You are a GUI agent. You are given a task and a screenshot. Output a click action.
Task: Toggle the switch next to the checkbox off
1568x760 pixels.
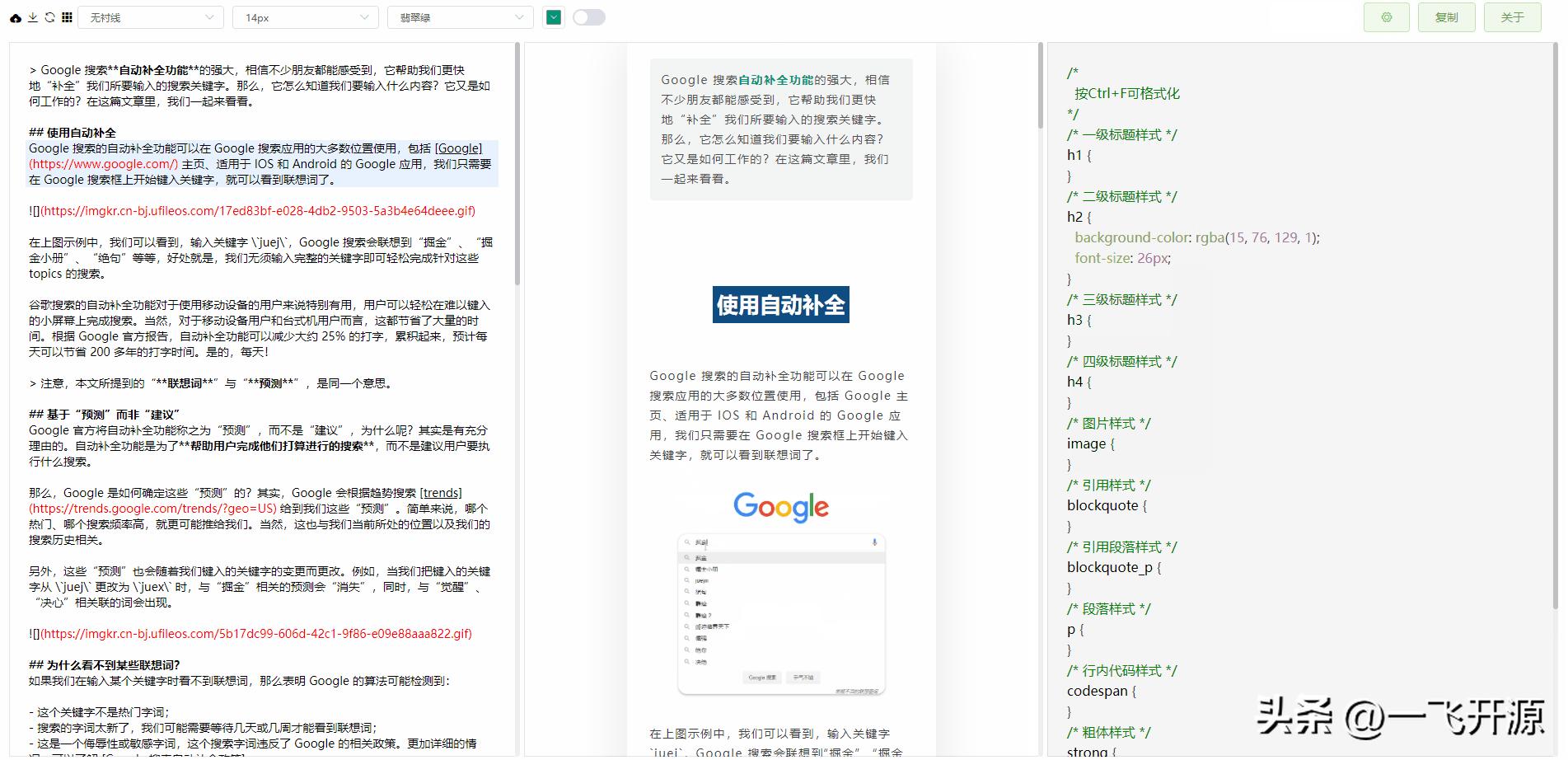pyautogui.click(x=589, y=16)
